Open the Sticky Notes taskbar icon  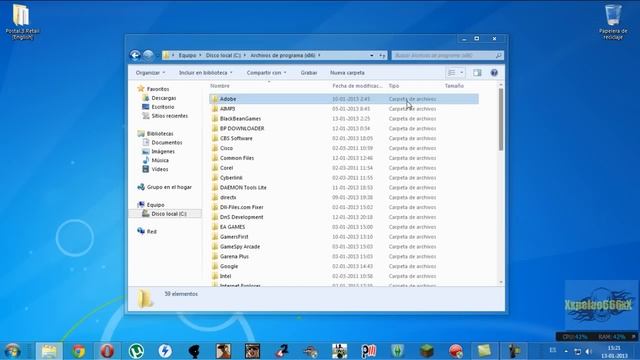(484, 351)
